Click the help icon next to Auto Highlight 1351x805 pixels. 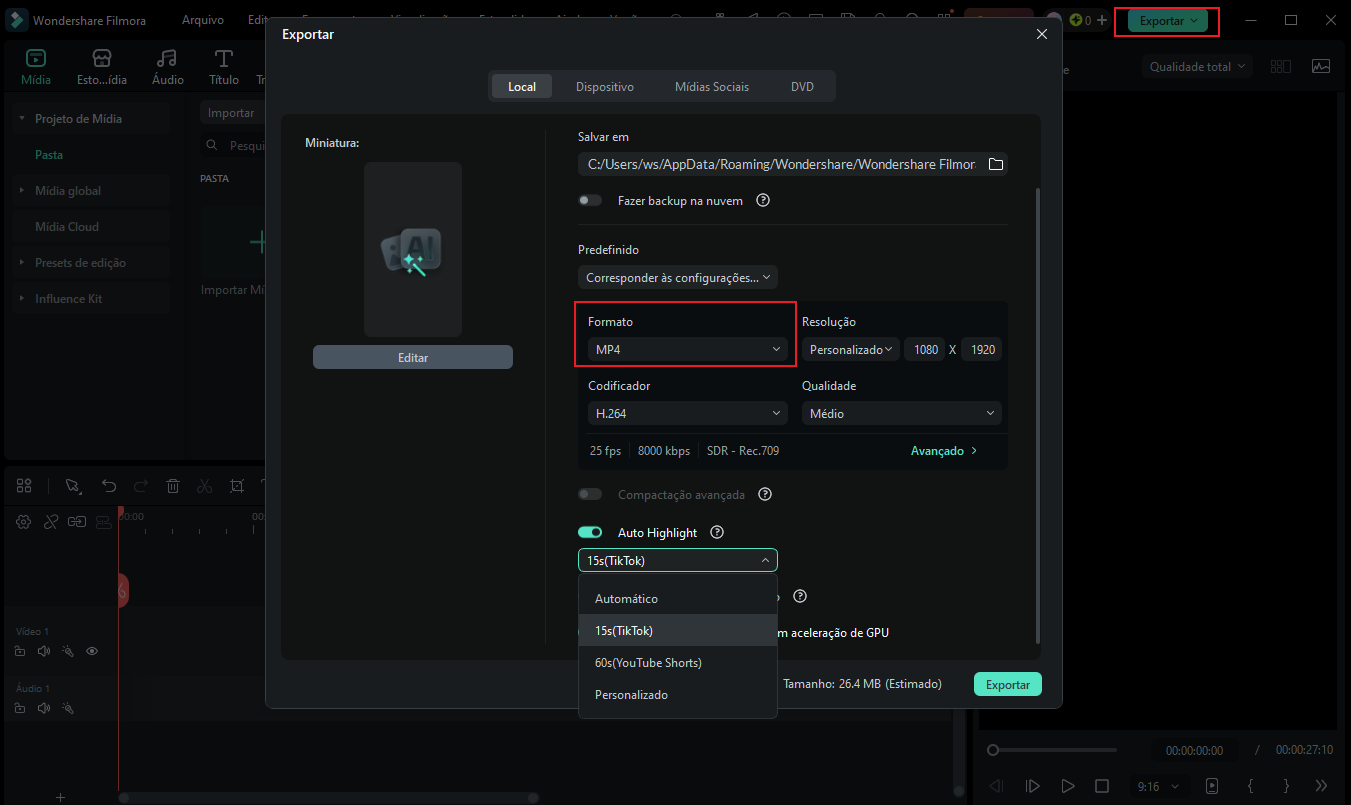[716, 533]
